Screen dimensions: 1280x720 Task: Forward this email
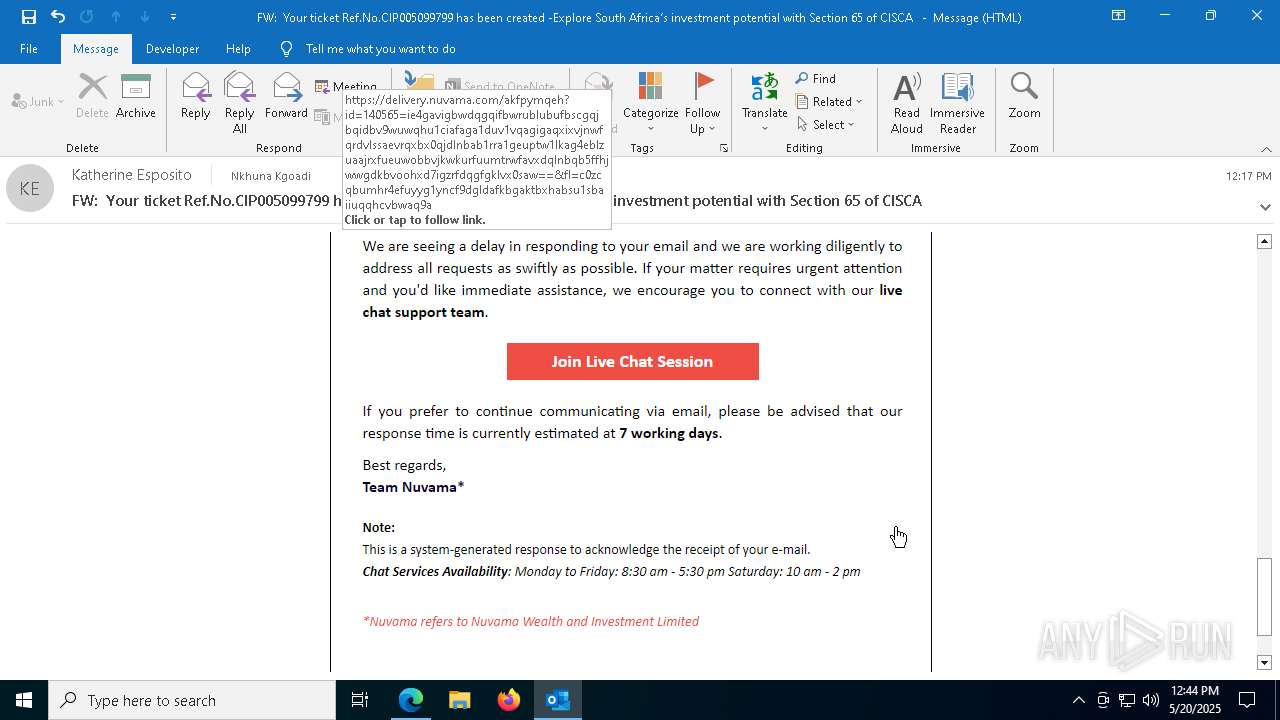(286, 97)
